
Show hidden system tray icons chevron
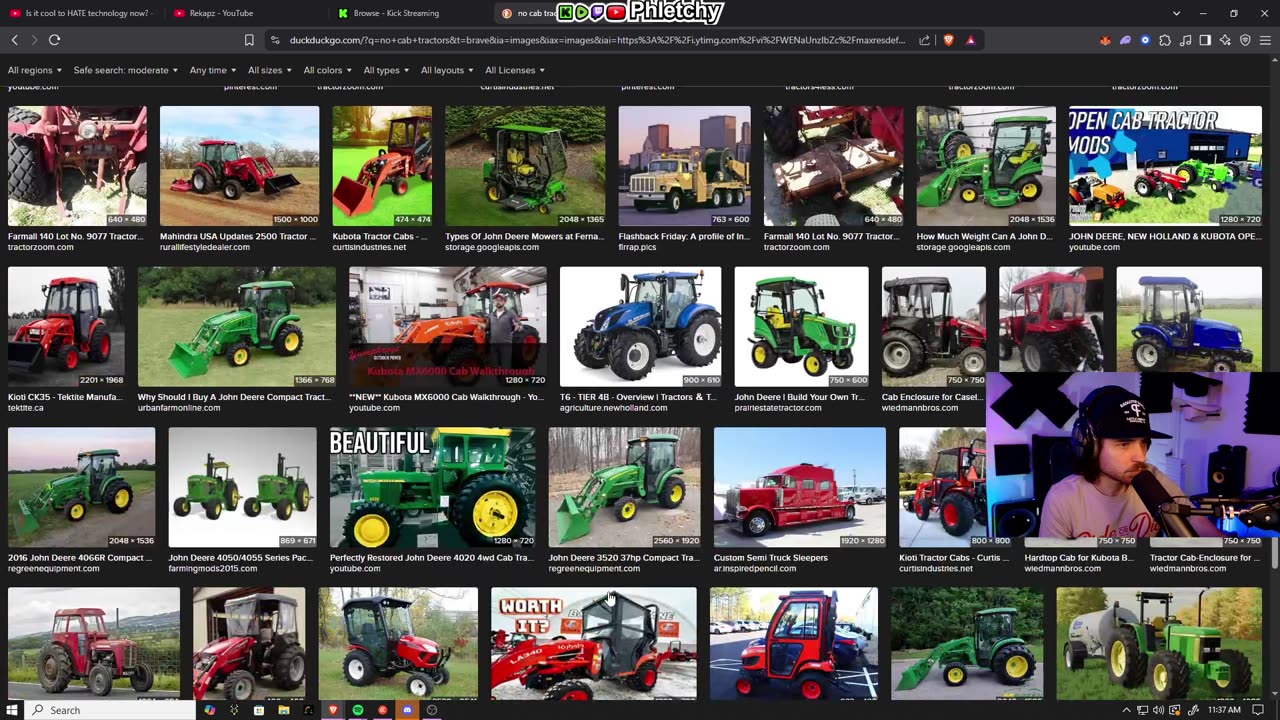(x=1126, y=710)
